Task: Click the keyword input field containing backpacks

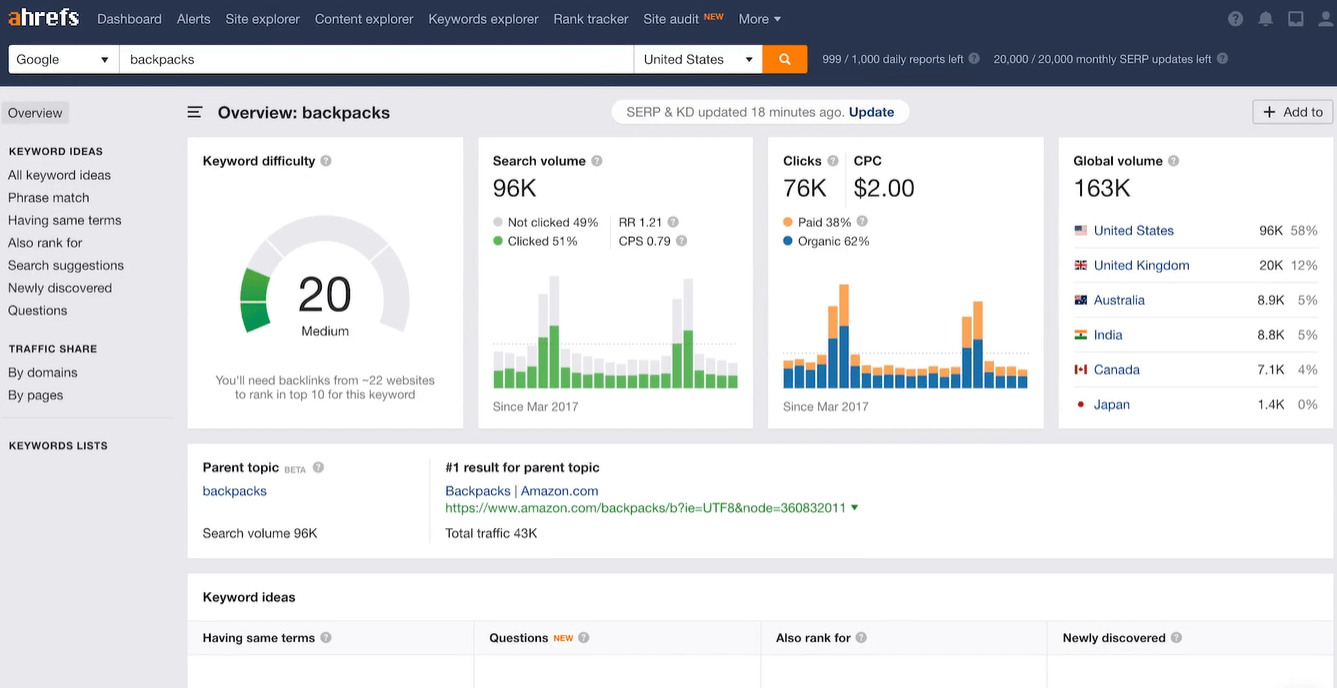Action: [375, 59]
